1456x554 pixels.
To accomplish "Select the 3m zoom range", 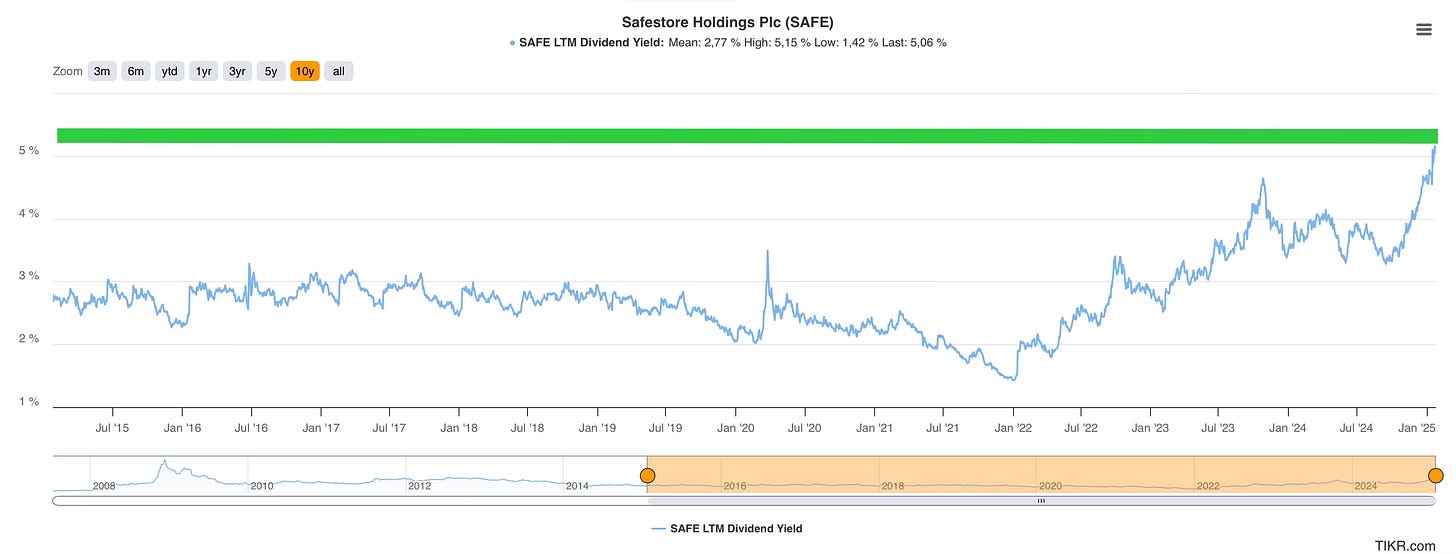I will [x=102, y=71].
